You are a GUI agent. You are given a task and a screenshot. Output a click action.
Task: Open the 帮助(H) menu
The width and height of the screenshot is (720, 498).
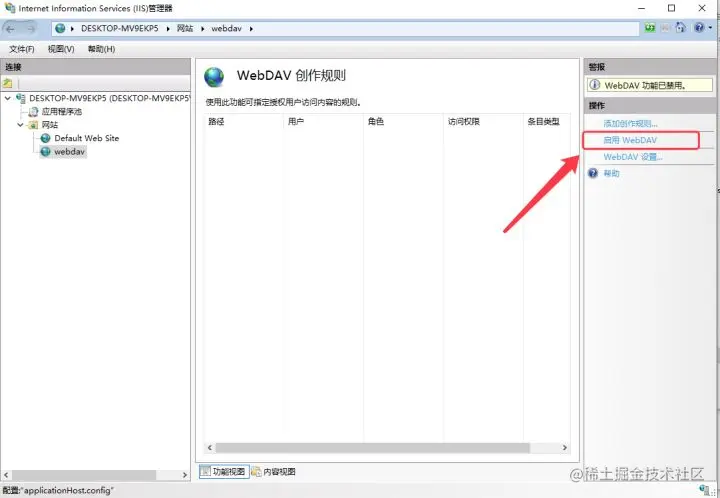(101, 49)
